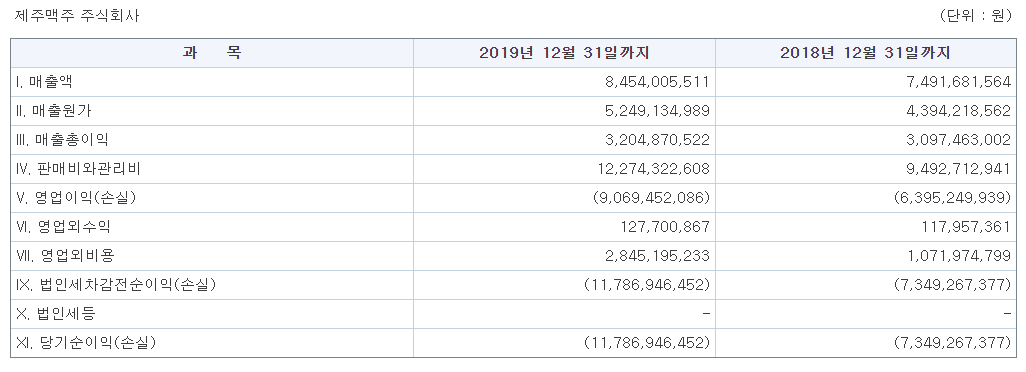Click value 117,957,361

click(x=966, y=227)
